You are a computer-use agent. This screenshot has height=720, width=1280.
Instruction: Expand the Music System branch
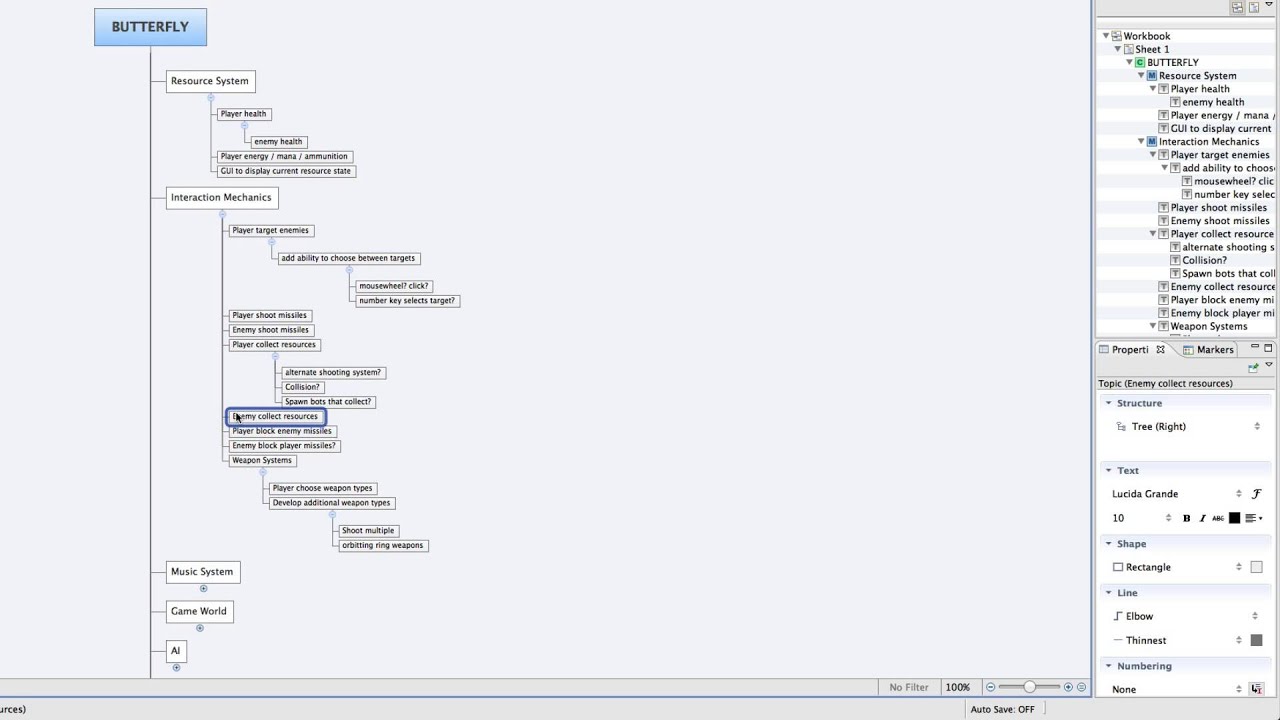point(203,589)
